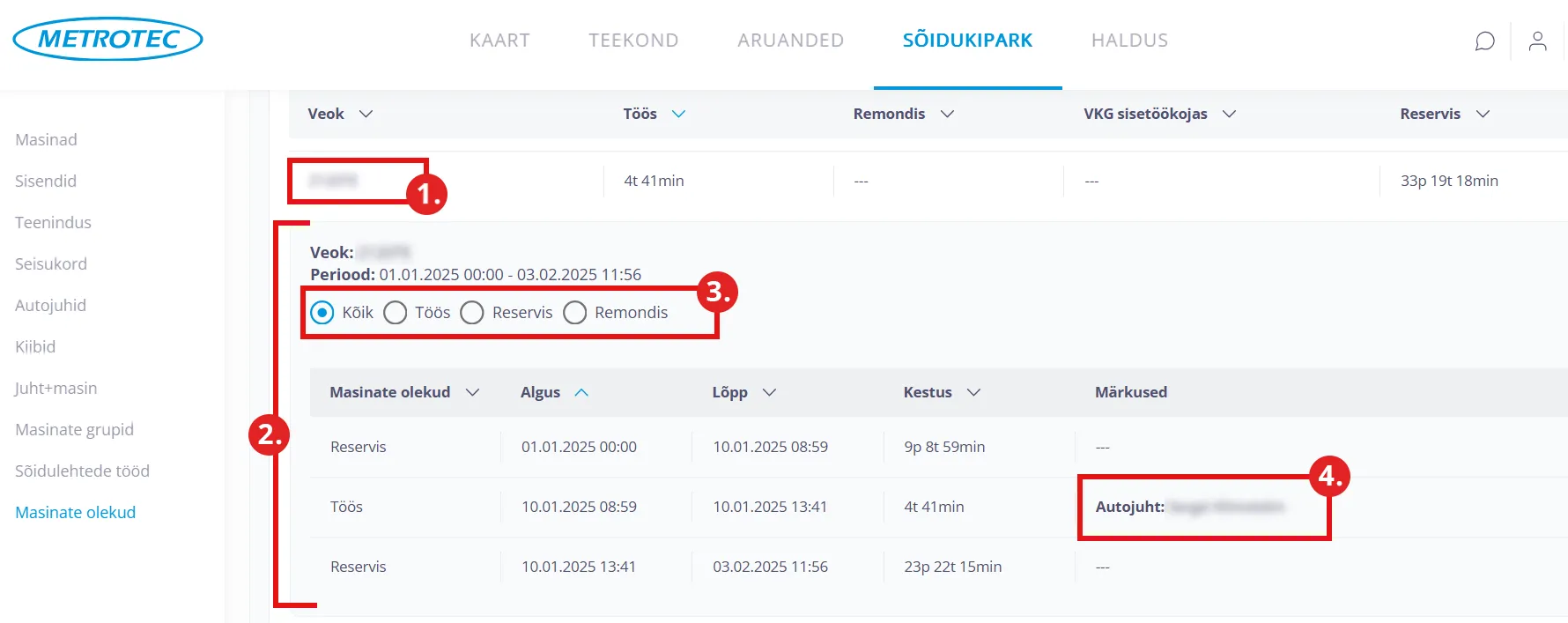Image resolution: width=1568 pixels, height=623 pixels.
Task: Sort by VKG sisetöökojas column arrow
Action: tap(1229, 114)
